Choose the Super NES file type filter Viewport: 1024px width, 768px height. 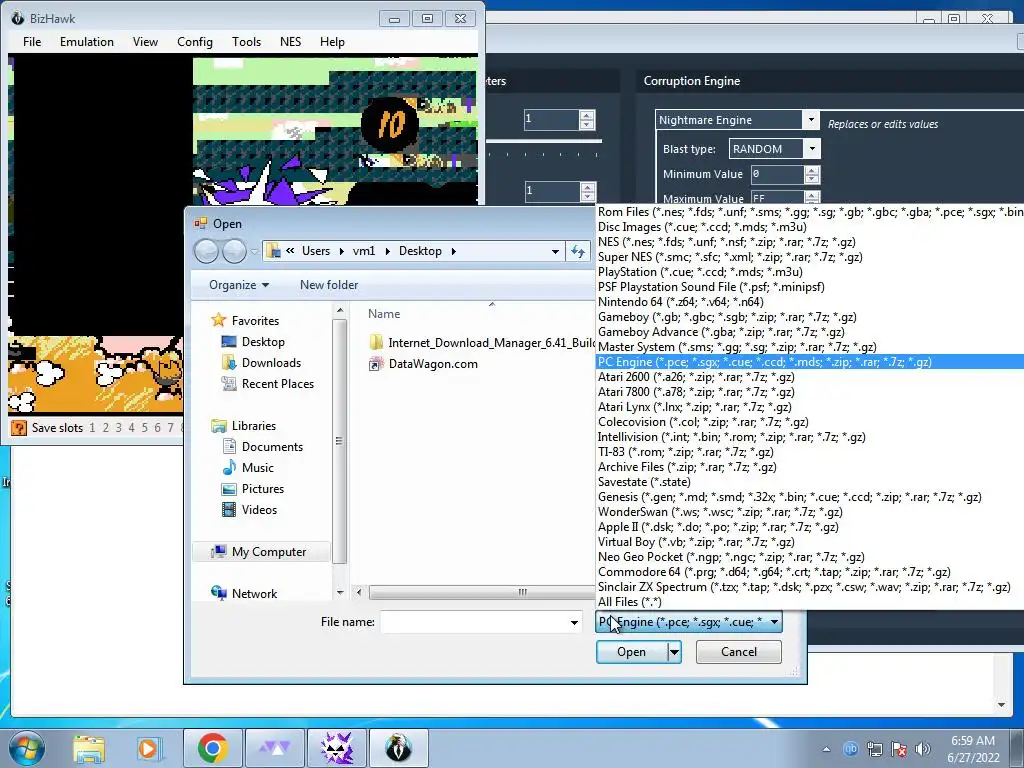click(x=810, y=257)
